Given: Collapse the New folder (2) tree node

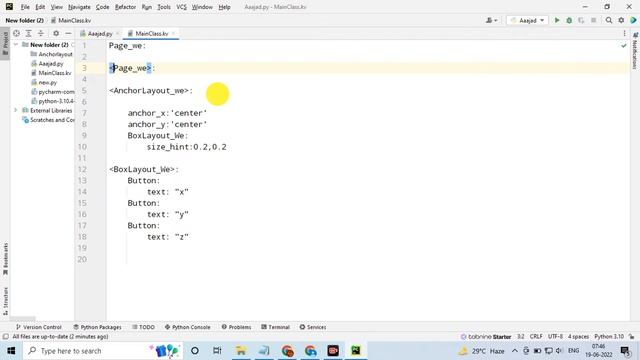Looking at the screenshot, I should pos(16,44).
